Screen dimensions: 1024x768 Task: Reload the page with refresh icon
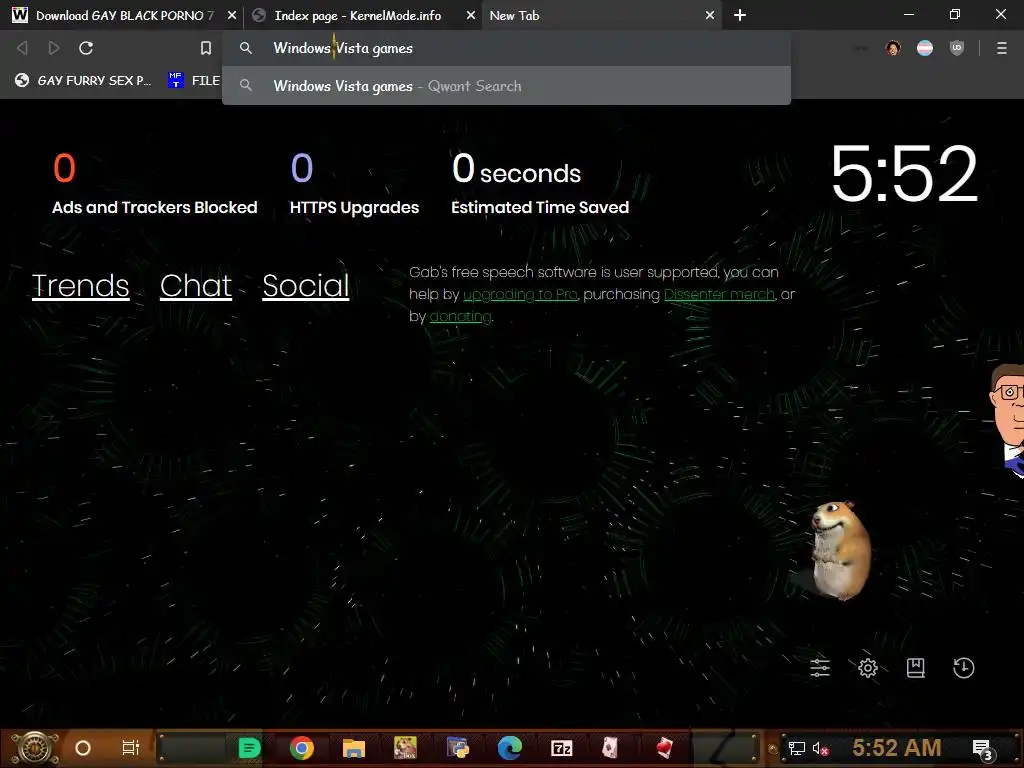click(x=86, y=48)
